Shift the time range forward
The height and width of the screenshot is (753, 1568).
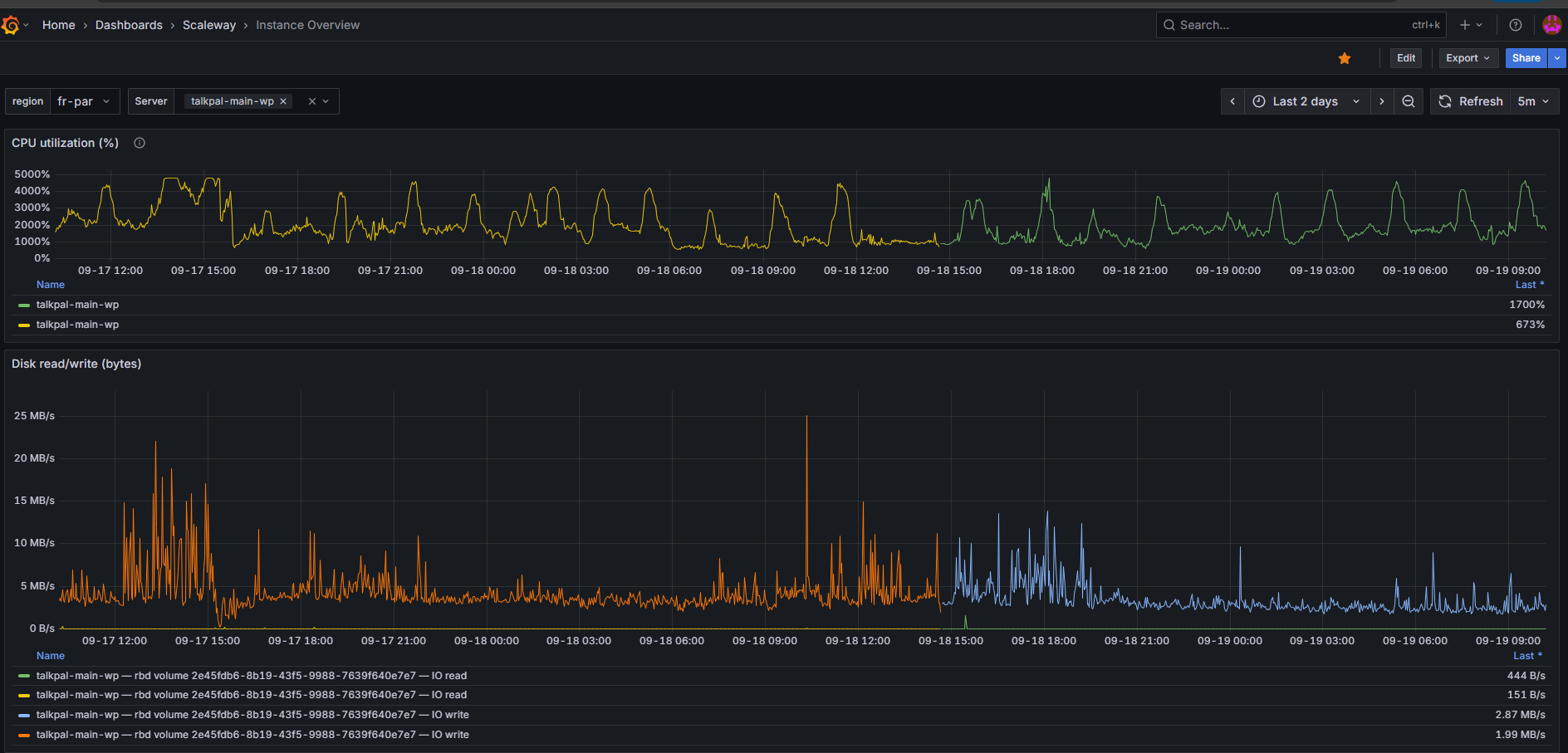pos(1382,101)
